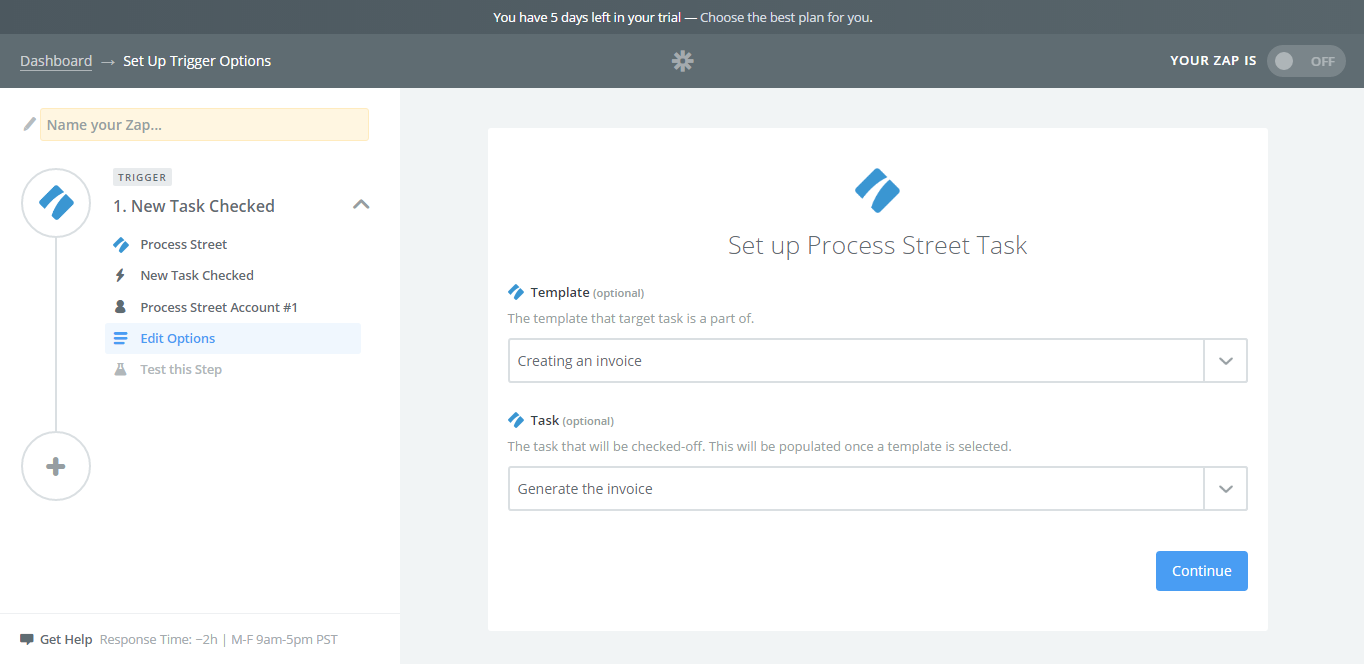Open the Template dropdown arrow
The width and height of the screenshot is (1364, 664).
pos(1226,361)
